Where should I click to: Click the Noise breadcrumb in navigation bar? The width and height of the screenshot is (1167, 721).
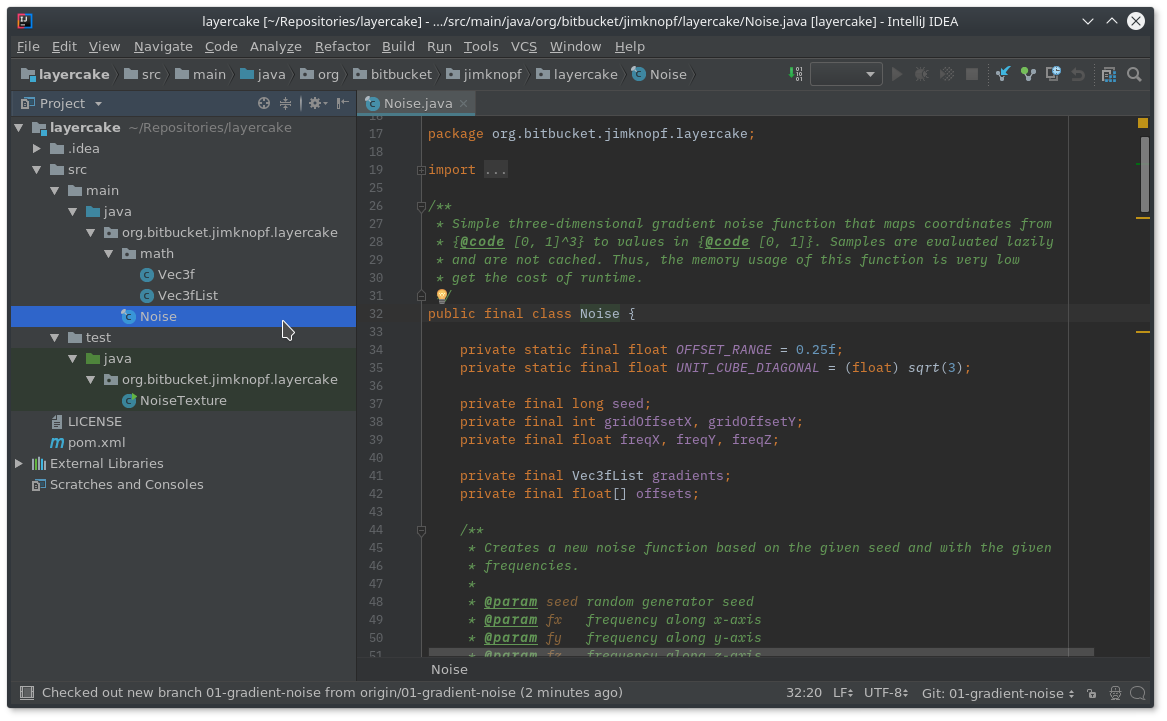(659, 74)
